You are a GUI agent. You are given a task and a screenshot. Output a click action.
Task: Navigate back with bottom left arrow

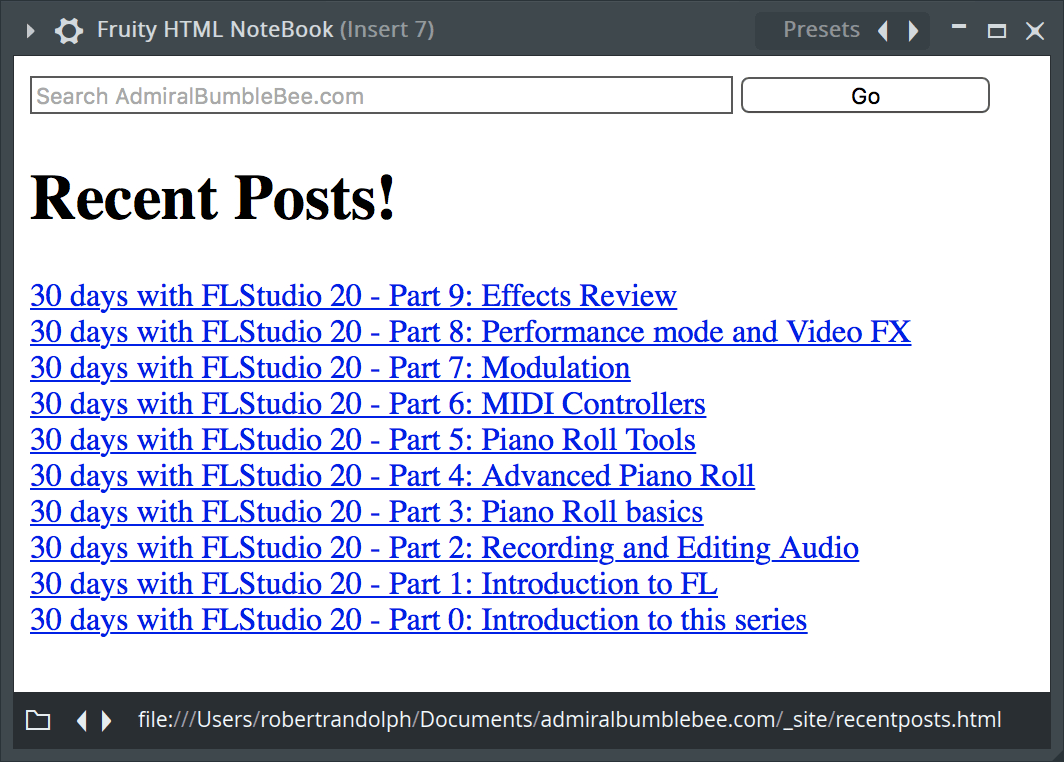[82, 720]
